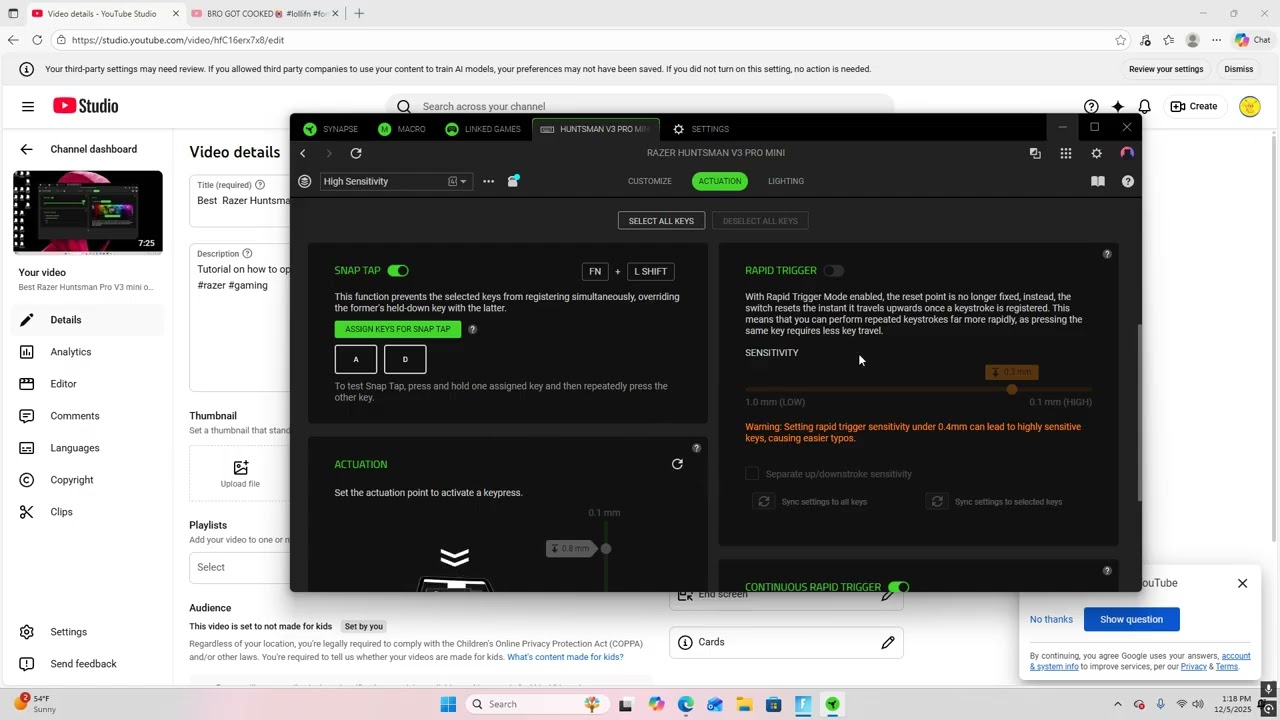The width and height of the screenshot is (1280, 720).
Task: Close the YouTube survey popup
Action: point(1243,583)
